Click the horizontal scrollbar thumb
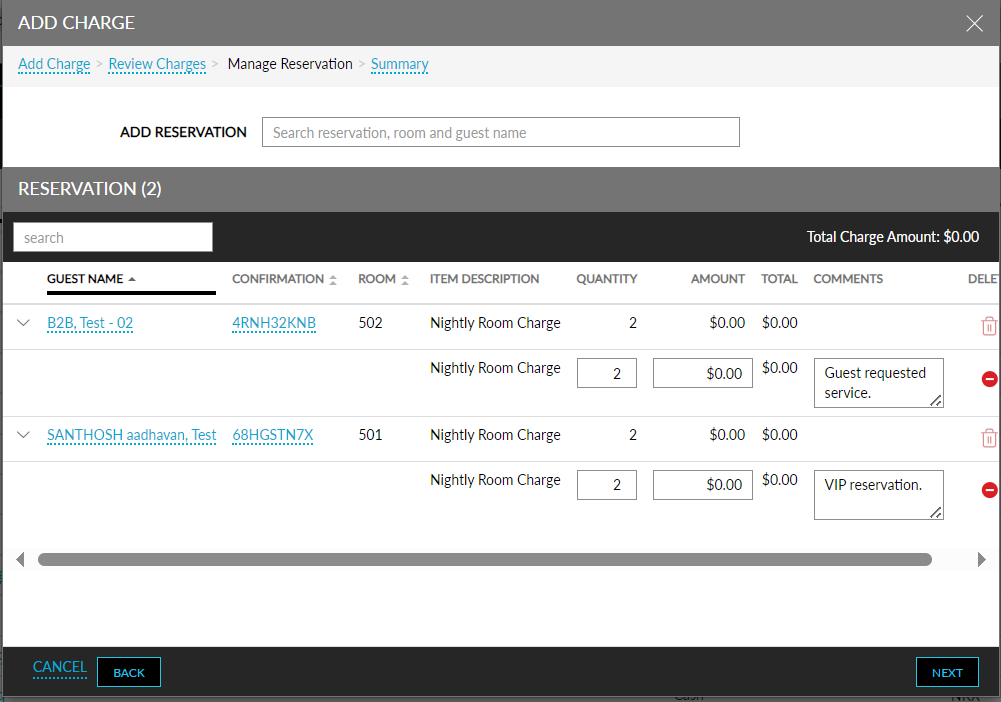The image size is (1001, 702). click(485, 560)
